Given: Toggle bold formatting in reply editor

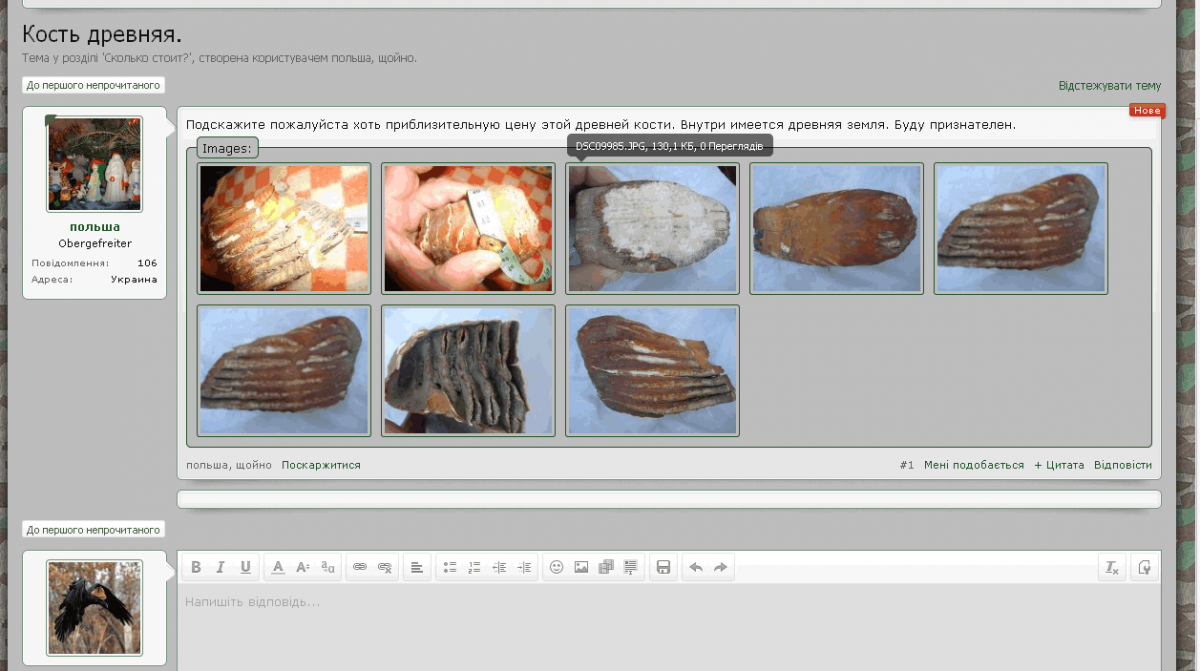Looking at the screenshot, I should (196, 567).
